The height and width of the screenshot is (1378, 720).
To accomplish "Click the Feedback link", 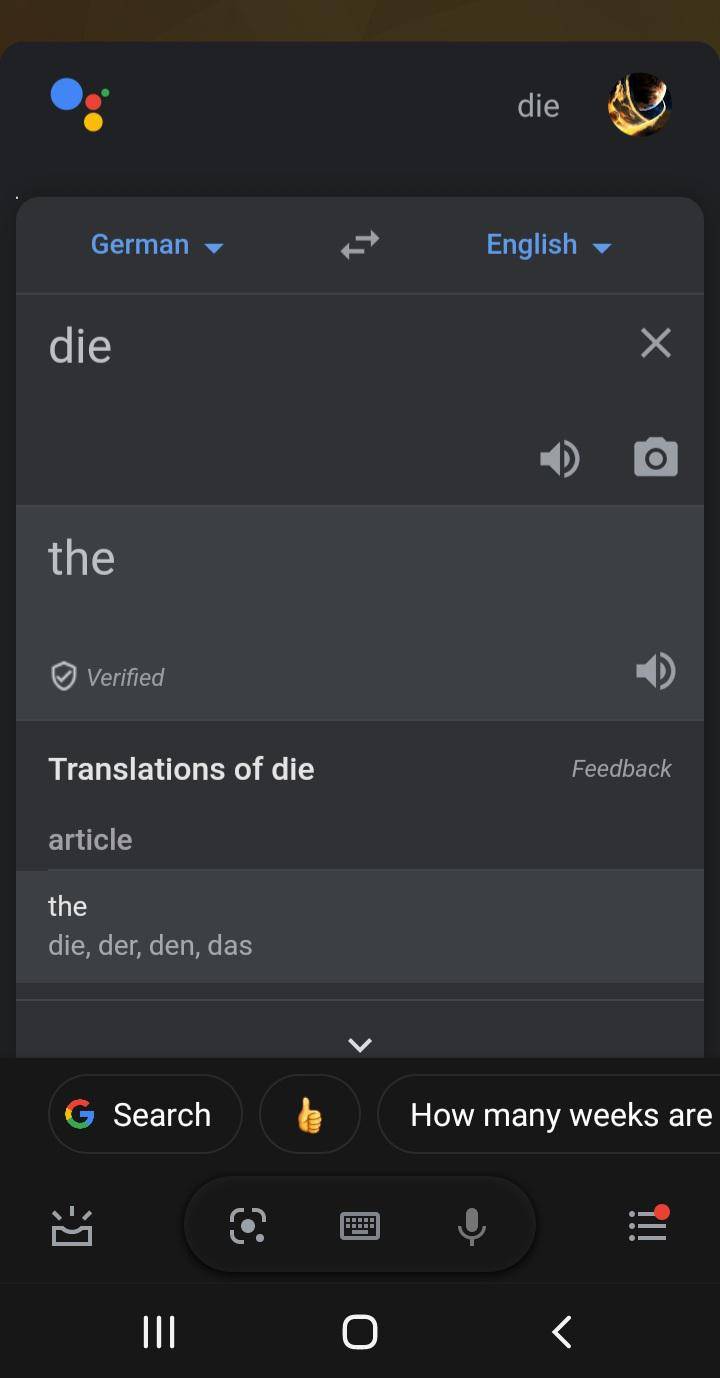I will 621,768.
